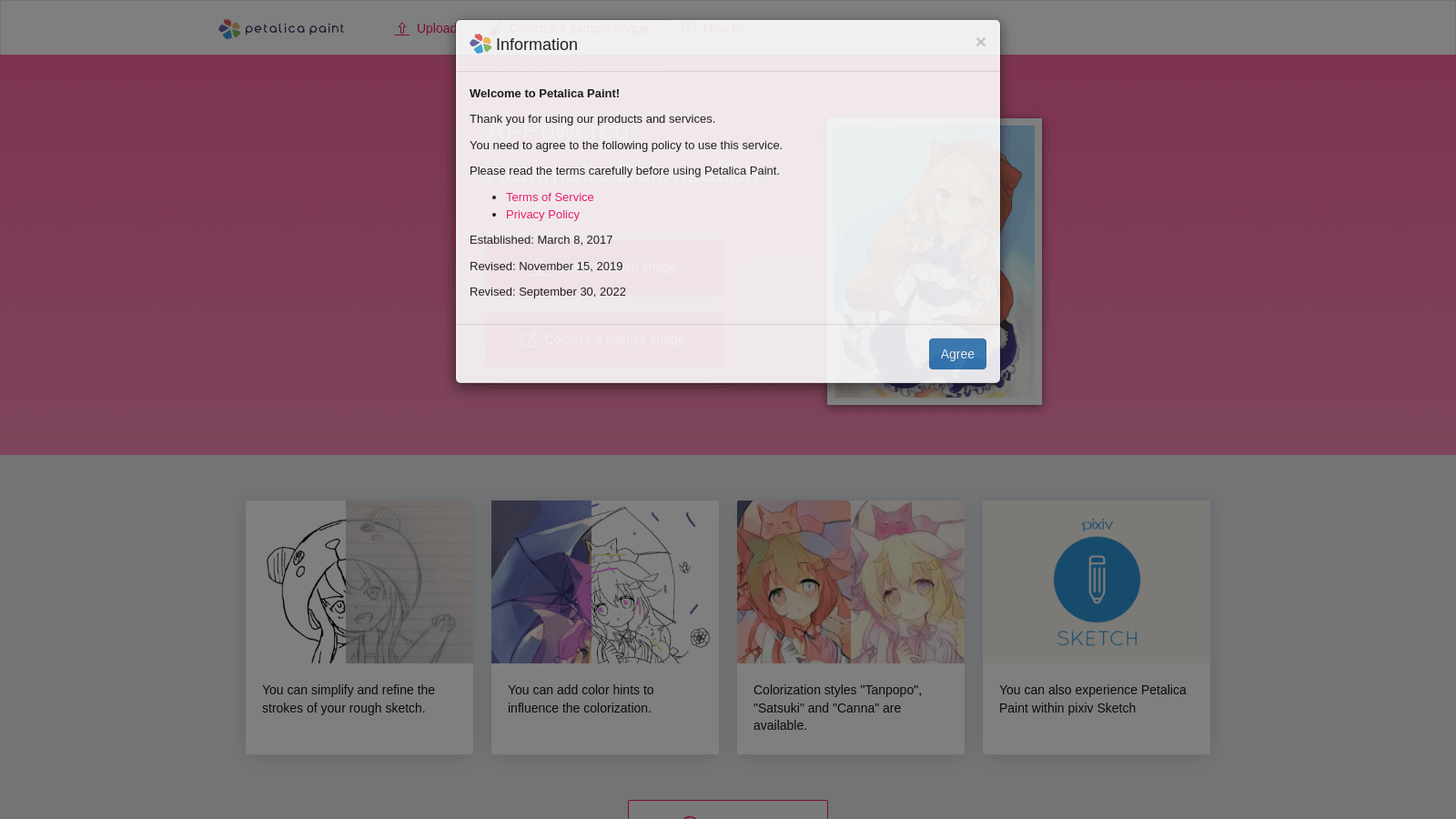Open the color hints umbrella card image
This screenshot has width=1456, height=819.
point(605,581)
